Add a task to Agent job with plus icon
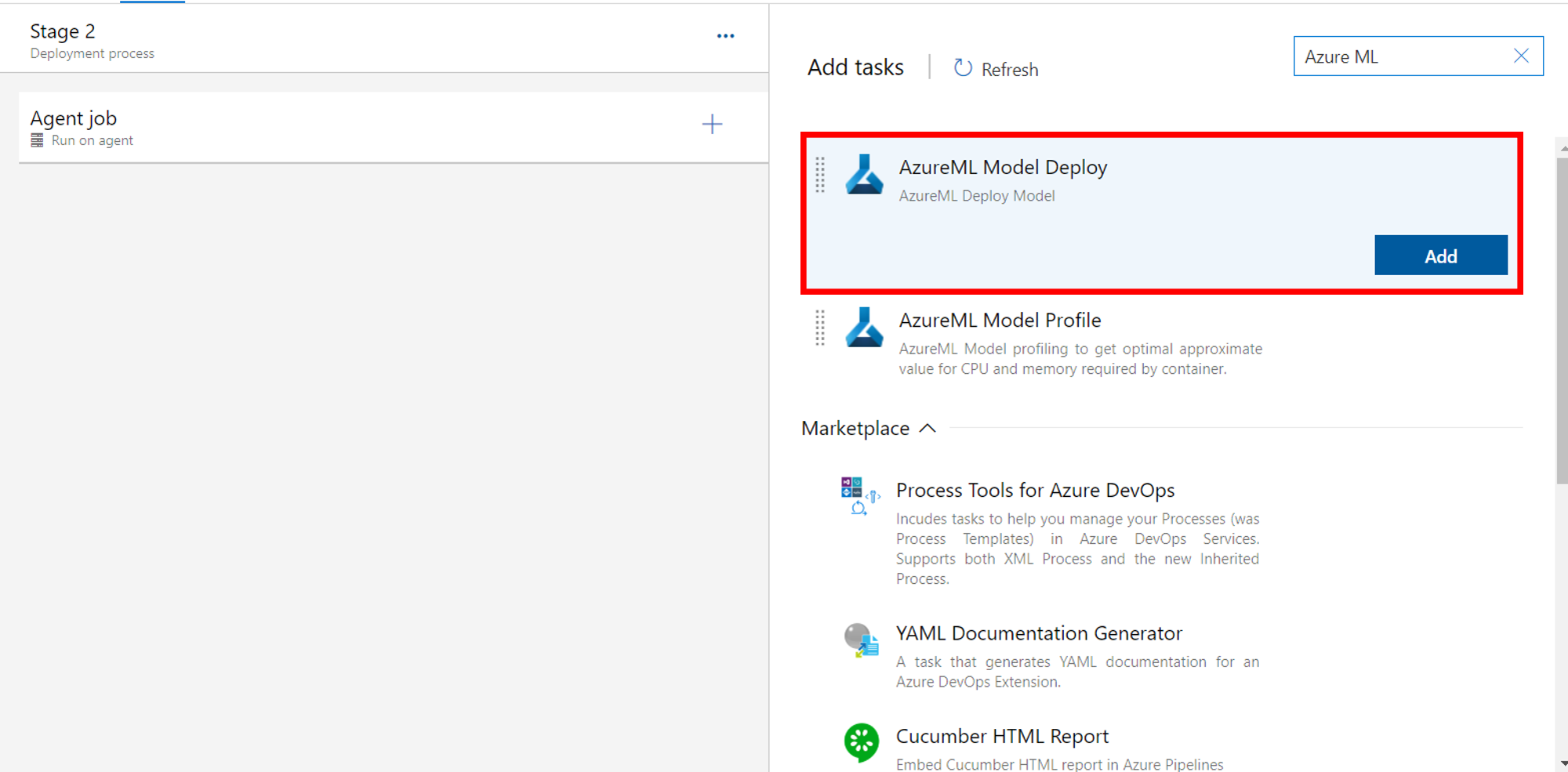 [x=712, y=124]
